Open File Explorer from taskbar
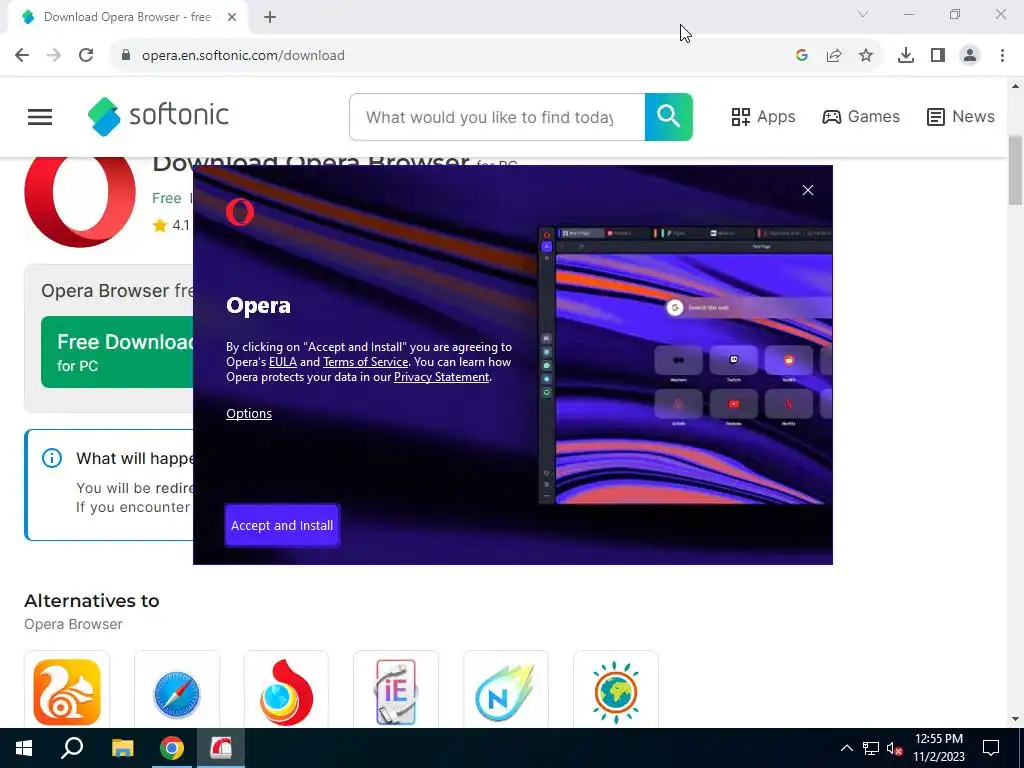 tap(122, 748)
